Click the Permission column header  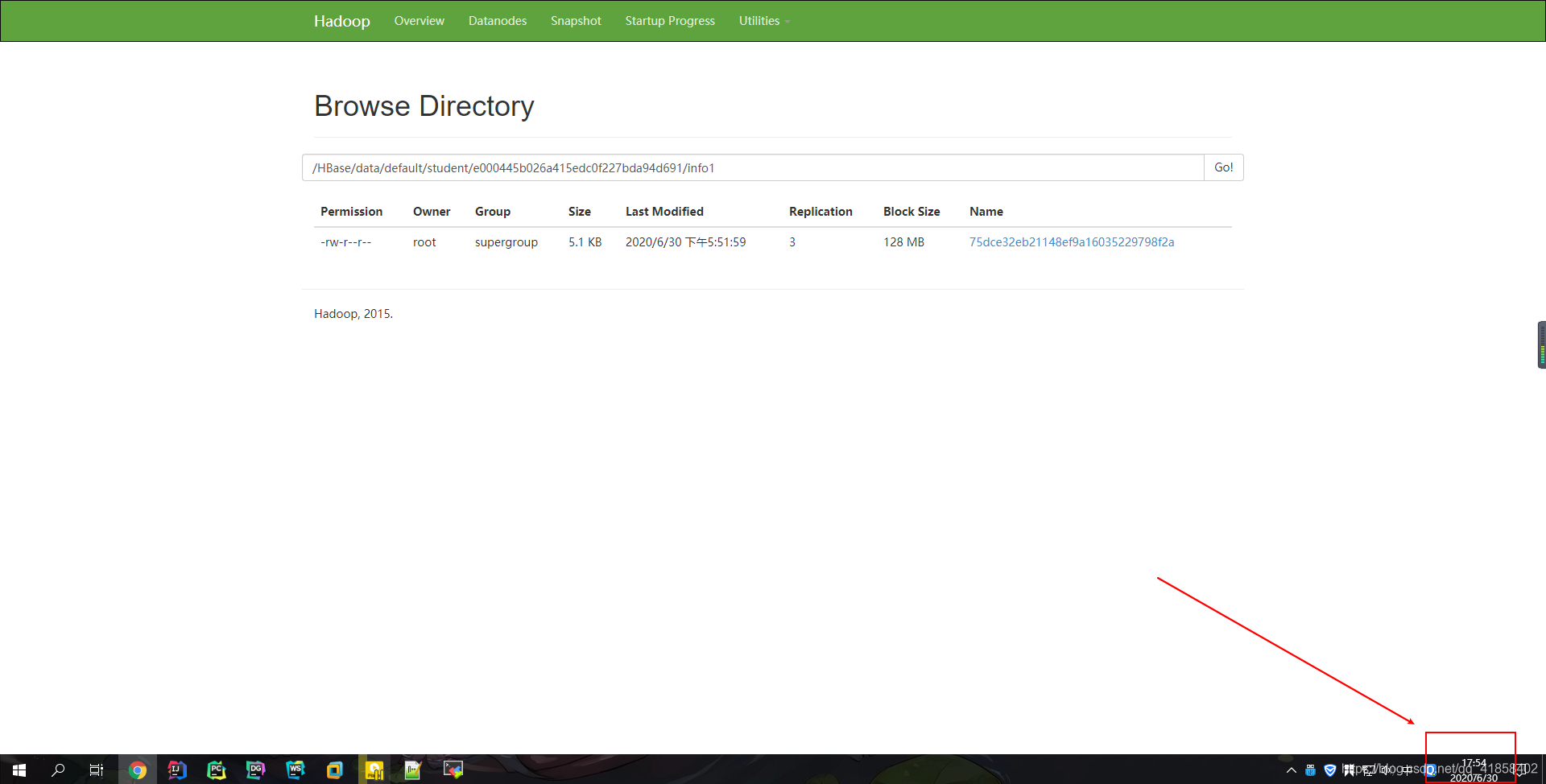pos(351,212)
